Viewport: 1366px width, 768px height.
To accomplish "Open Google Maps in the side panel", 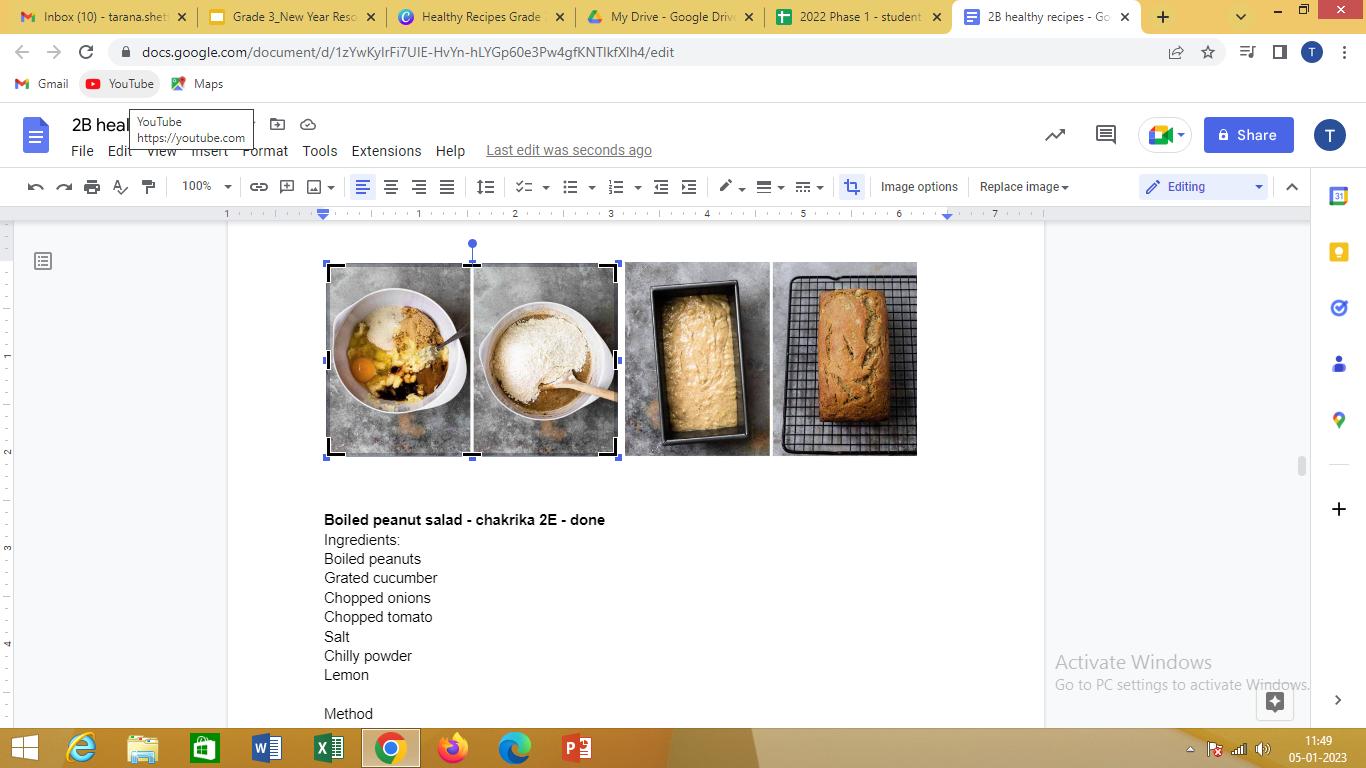I will [1339, 421].
